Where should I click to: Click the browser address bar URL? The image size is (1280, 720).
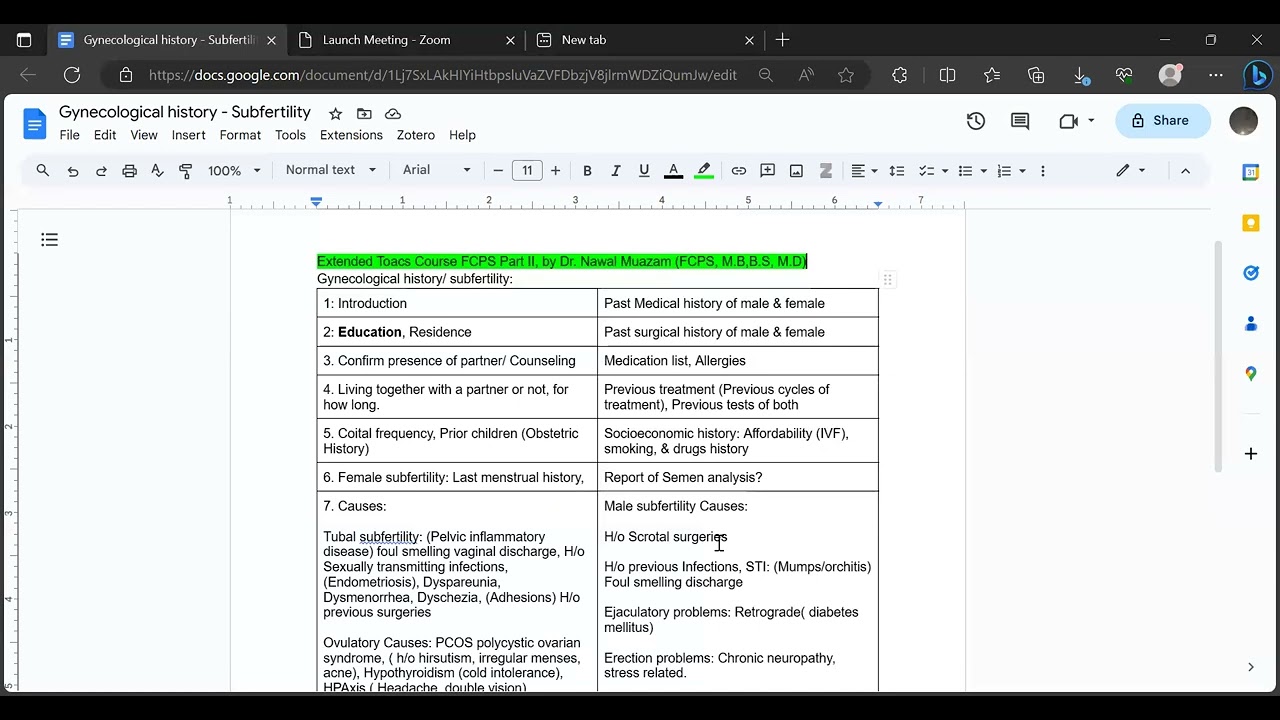[443, 75]
